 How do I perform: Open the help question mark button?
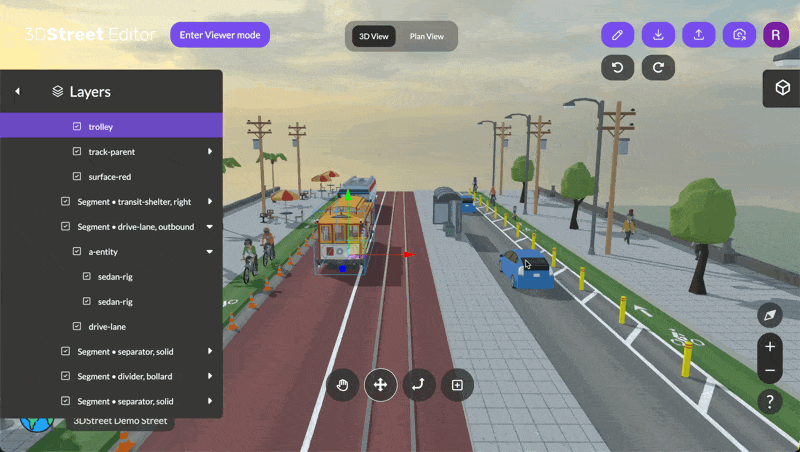(x=769, y=402)
